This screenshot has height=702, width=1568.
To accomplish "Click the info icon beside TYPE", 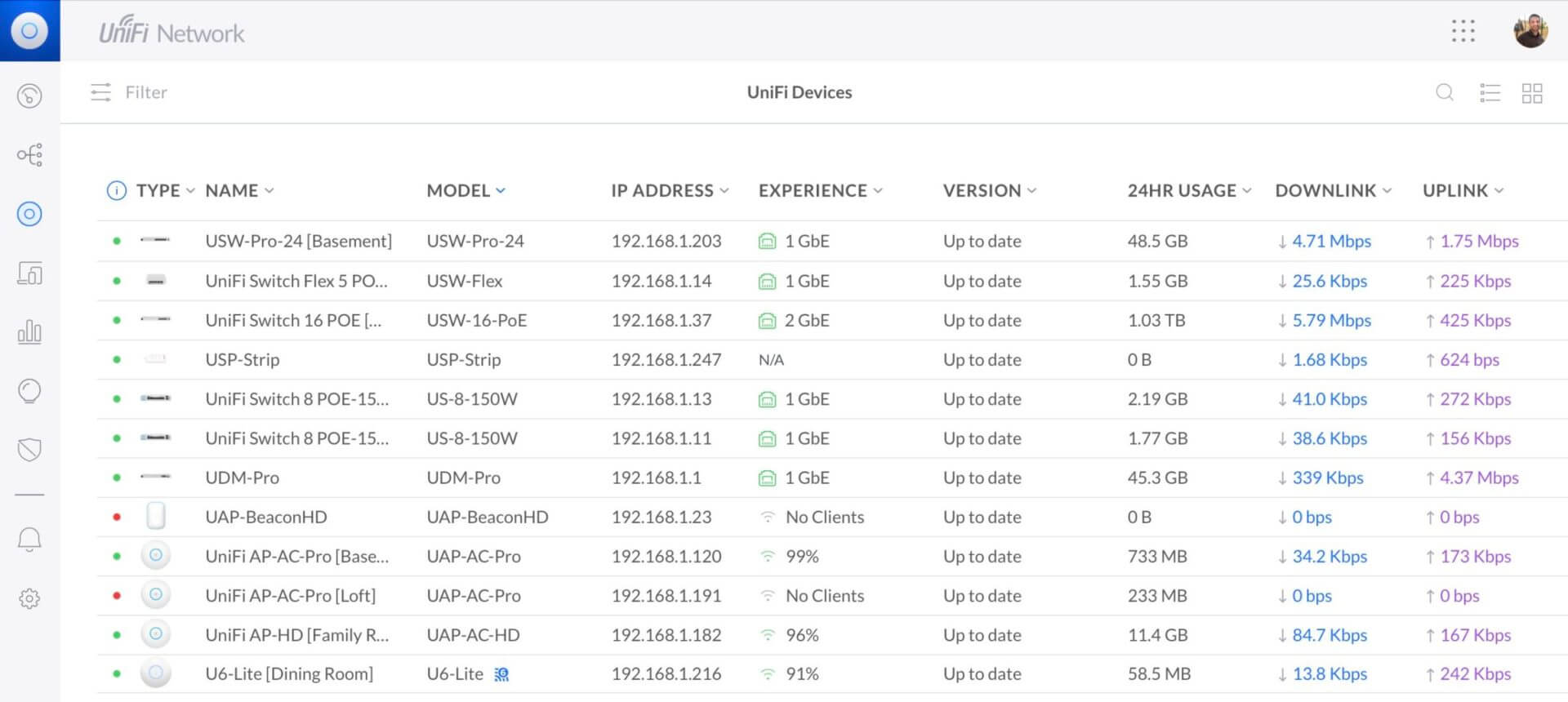I will tap(117, 190).
